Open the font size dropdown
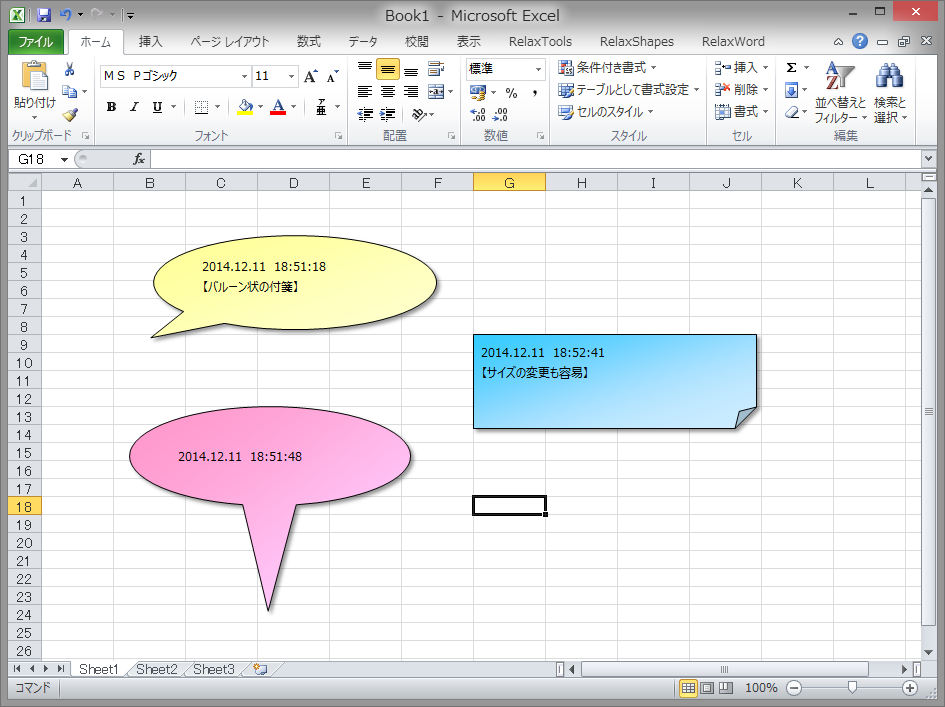This screenshot has height=707, width=945. tap(292, 76)
